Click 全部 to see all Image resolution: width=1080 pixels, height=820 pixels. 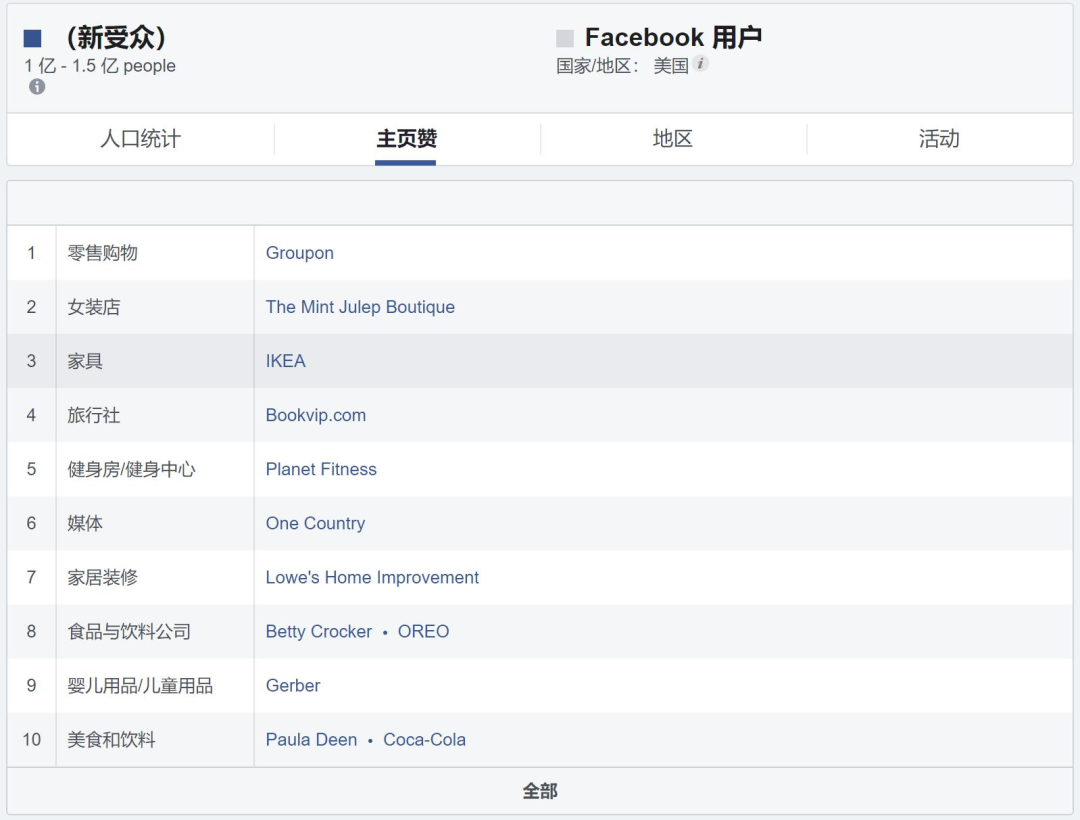pyautogui.click(x=540, y=791)
